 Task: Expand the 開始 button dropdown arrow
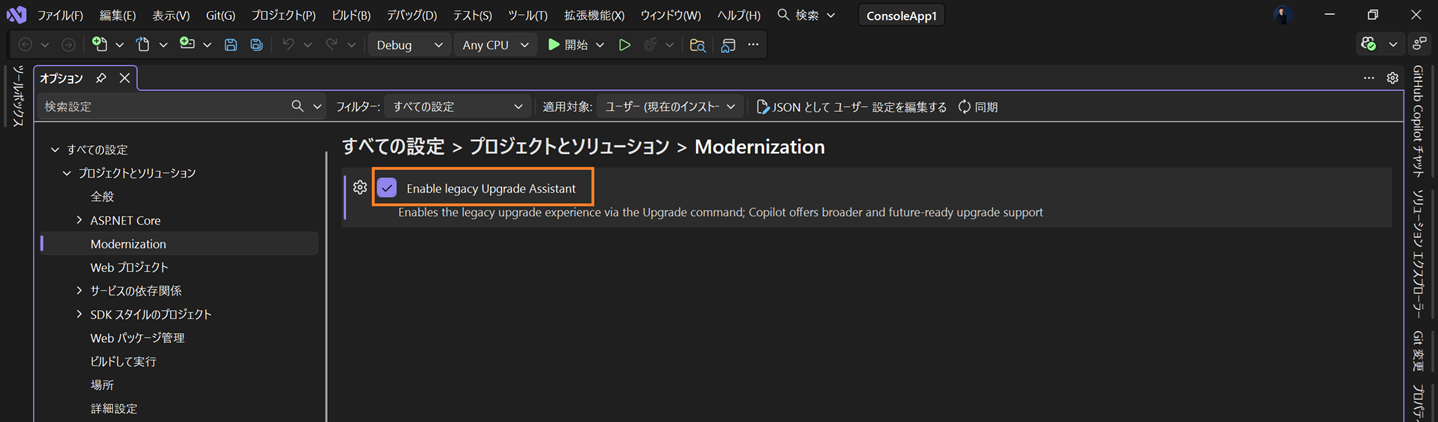point(600,45)
